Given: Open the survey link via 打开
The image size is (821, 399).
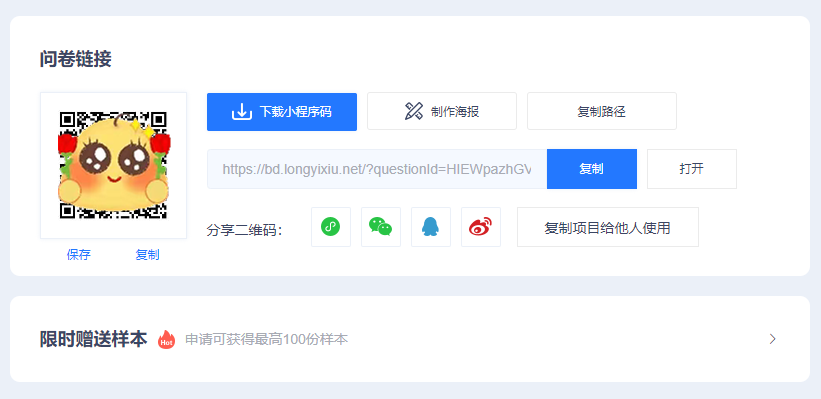Looking at the screenshot, I should point(692,169).
